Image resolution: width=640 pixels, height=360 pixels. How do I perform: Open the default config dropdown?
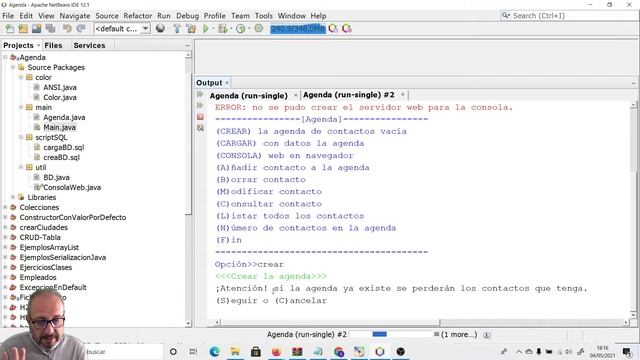122,29
